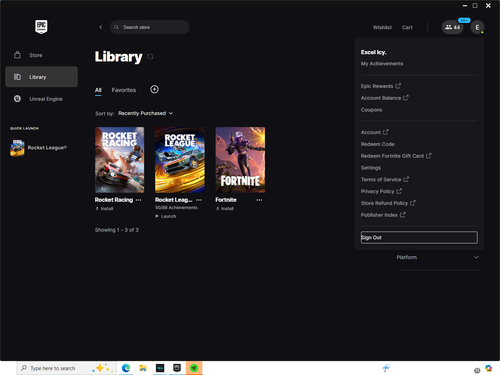Click the Epic Games logo

pos(41,27)
